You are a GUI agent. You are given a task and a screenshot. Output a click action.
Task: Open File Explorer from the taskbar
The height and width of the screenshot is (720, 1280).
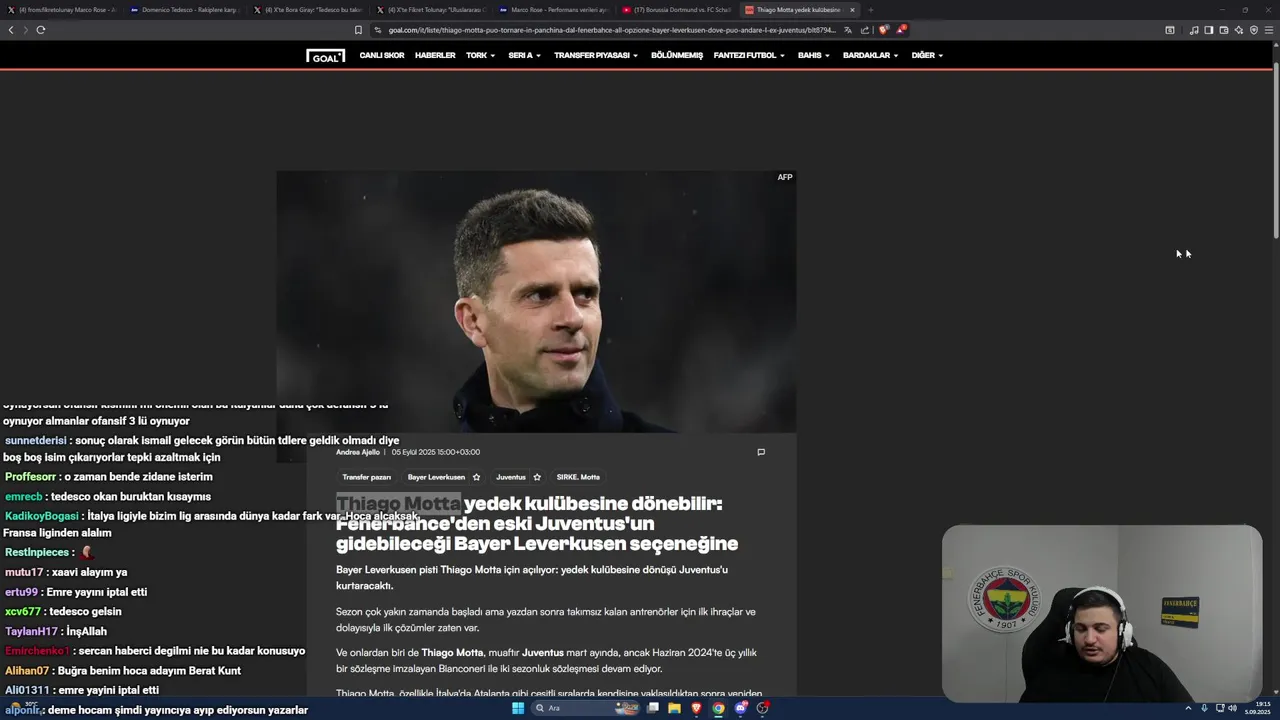click(674, 708)
